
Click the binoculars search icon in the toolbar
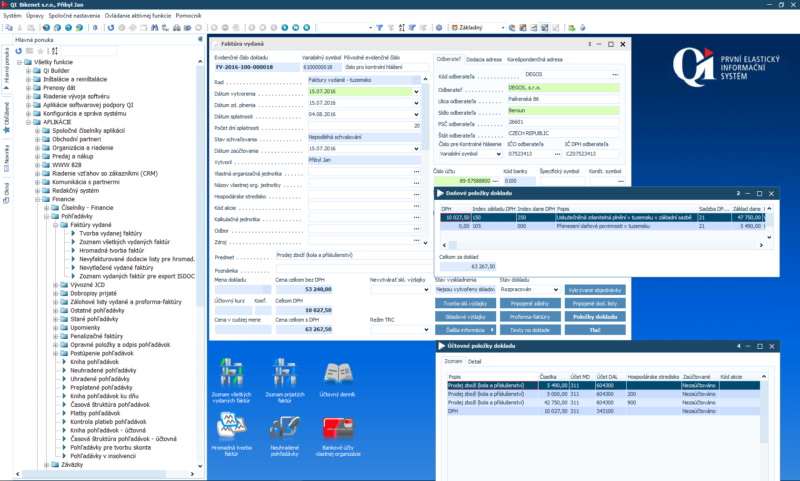(x=155, y=28)
